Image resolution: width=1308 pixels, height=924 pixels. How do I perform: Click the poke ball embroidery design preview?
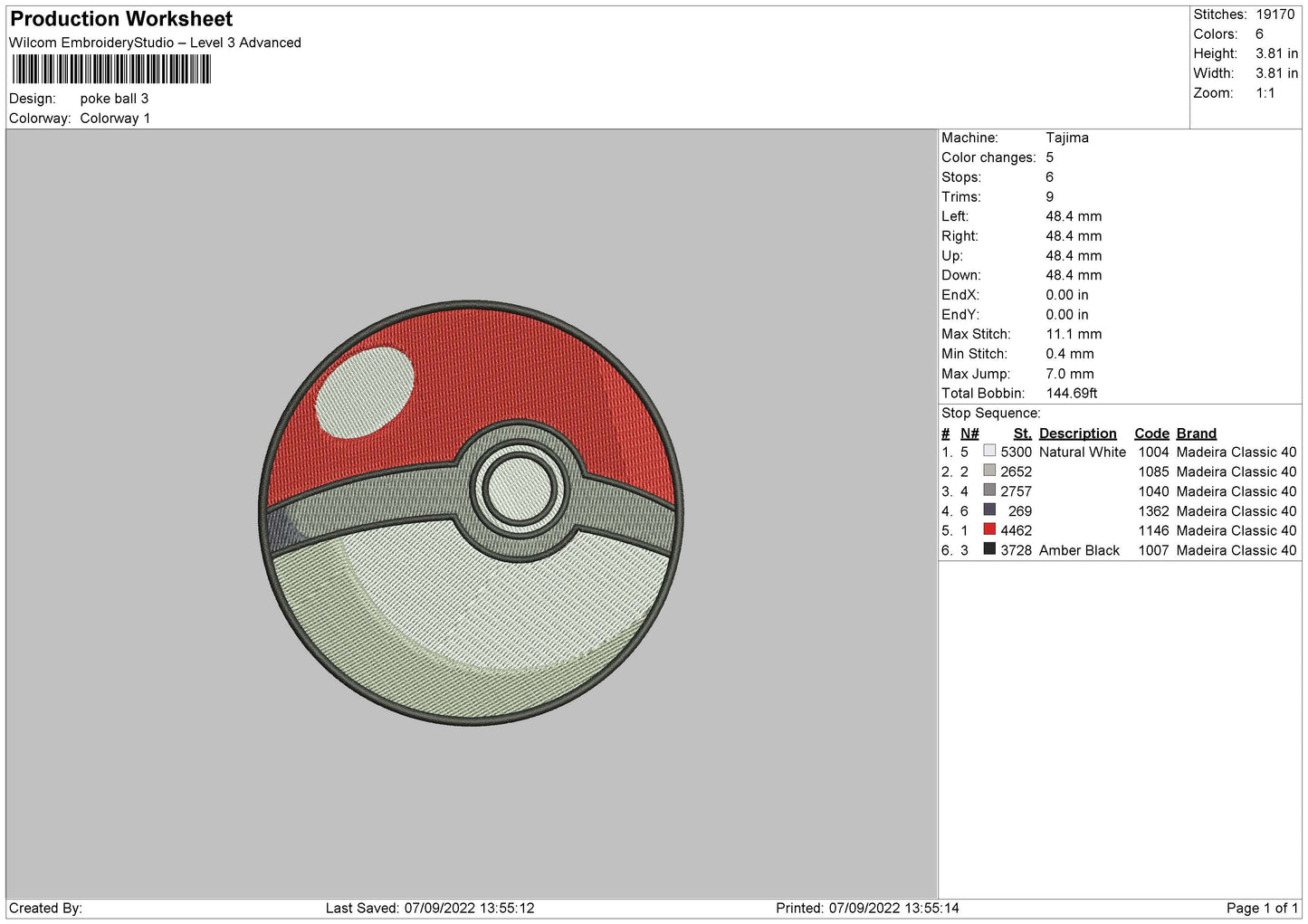pos(471,512)
